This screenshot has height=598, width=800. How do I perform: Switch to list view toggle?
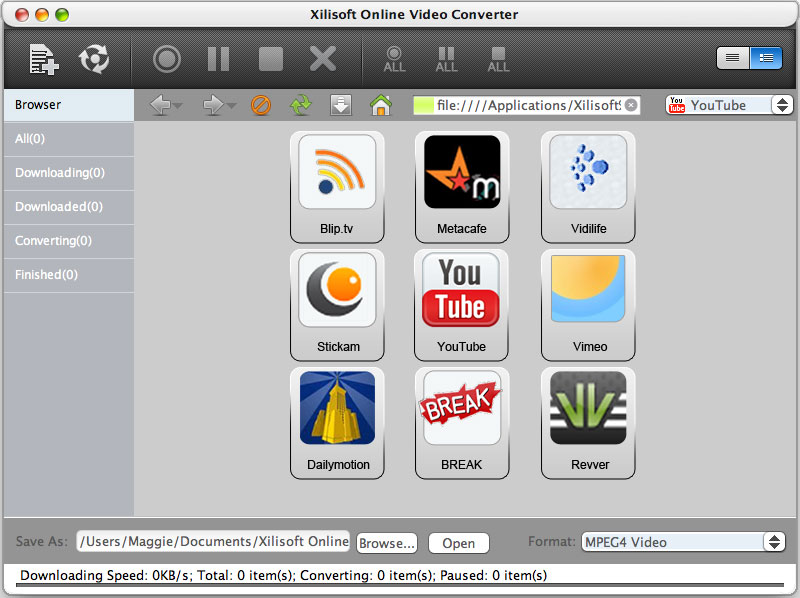click(x=733, y=58)
